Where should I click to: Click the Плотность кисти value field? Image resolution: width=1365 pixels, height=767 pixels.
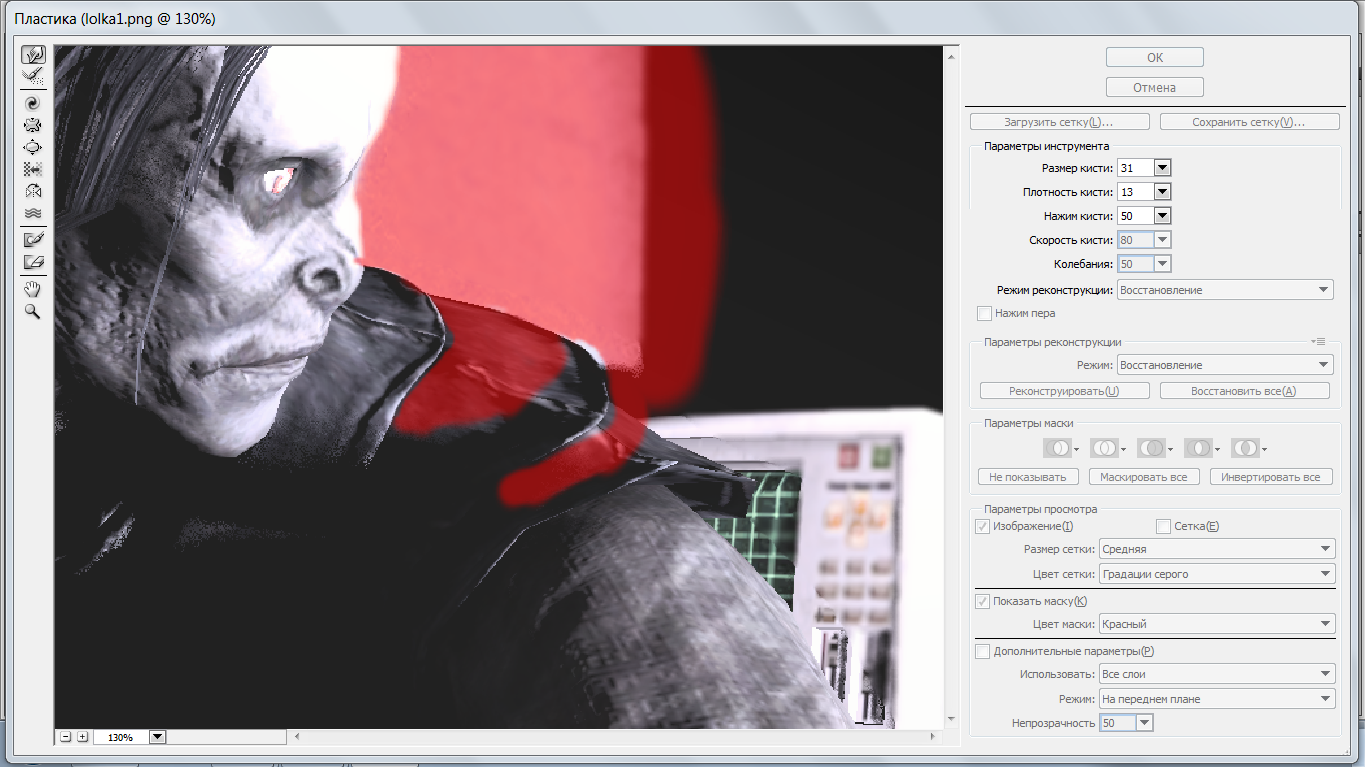coord(1135,192)
